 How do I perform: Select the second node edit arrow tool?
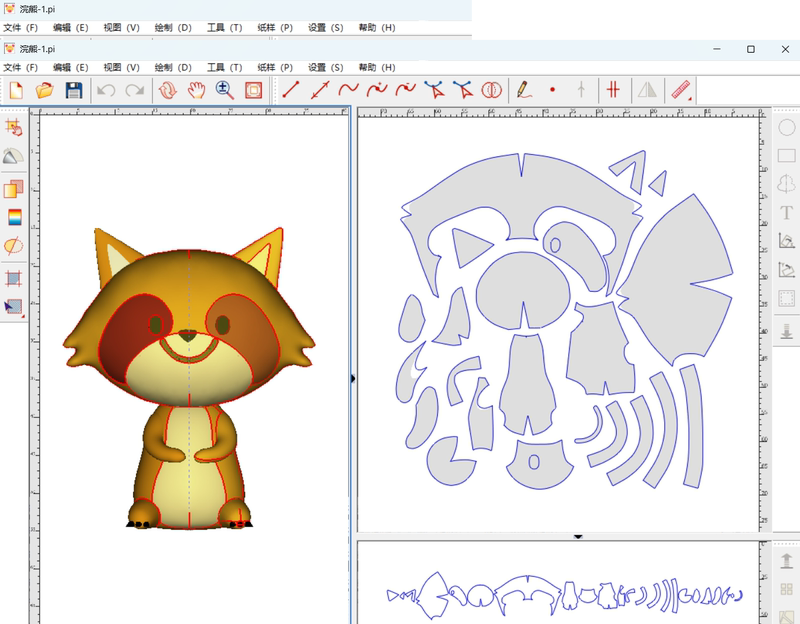pos(463,89)
